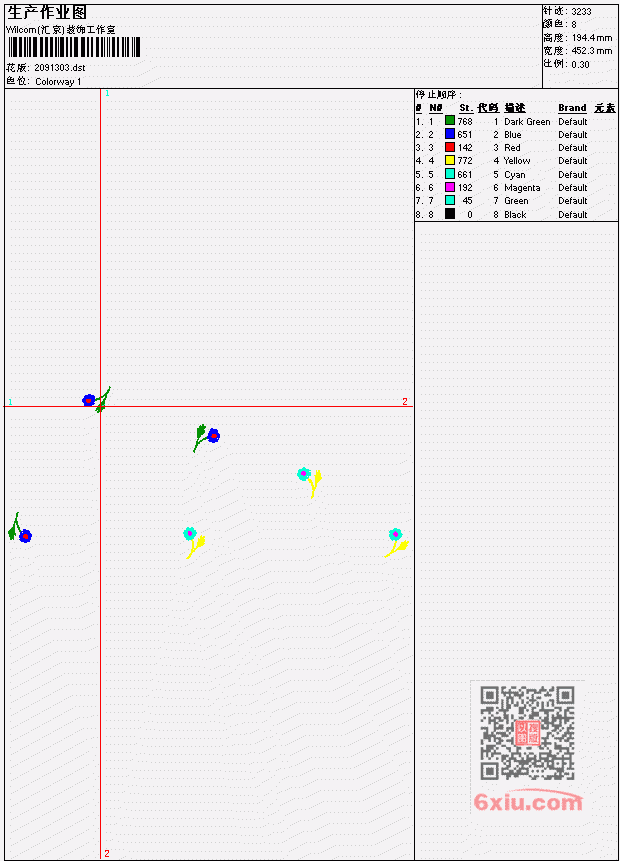The image size is (620, 861).
Task: Select the Cyan description text
Action: [515, 175]
